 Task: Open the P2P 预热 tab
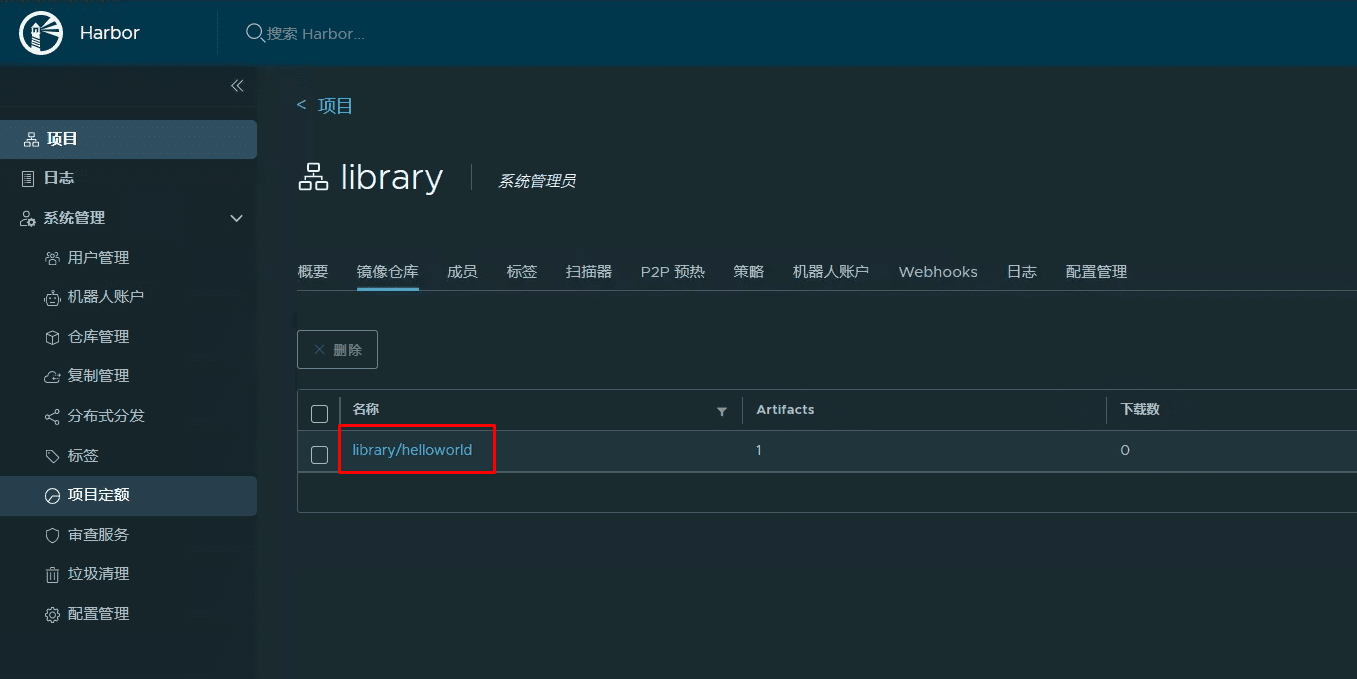[x=673, y=272]
